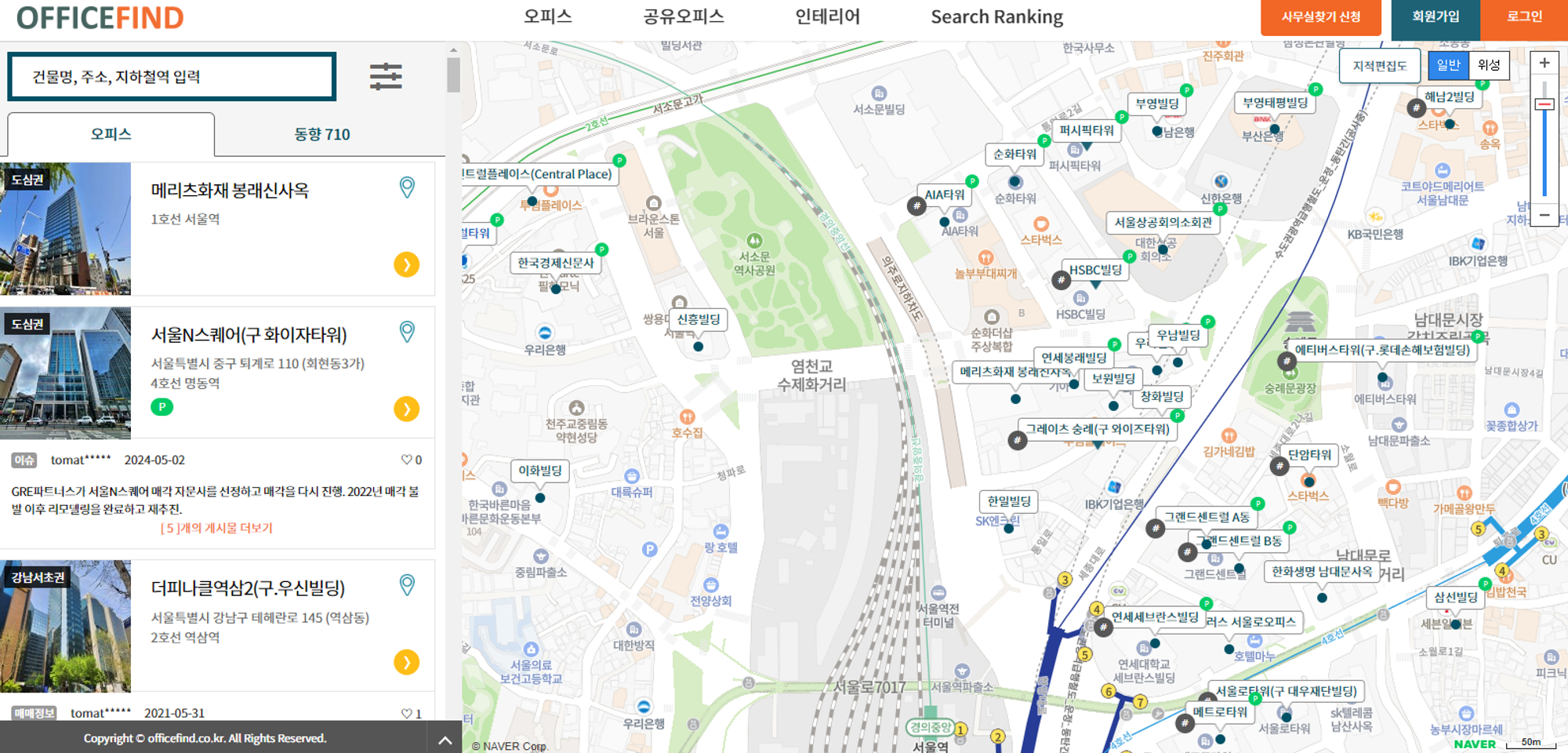
Task: Open details arrow for 더피나클역삼2
Action: [x=406, y=663]
